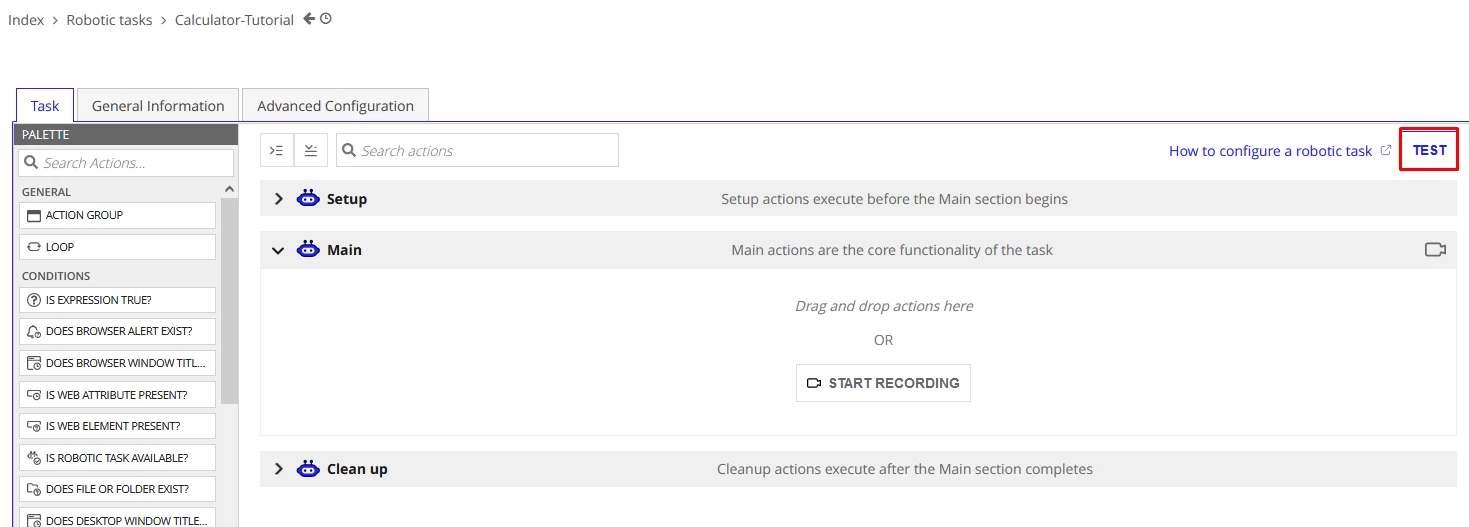Click the back arrow icon beside Calculator-Tutorial

[x=309, y=19]
